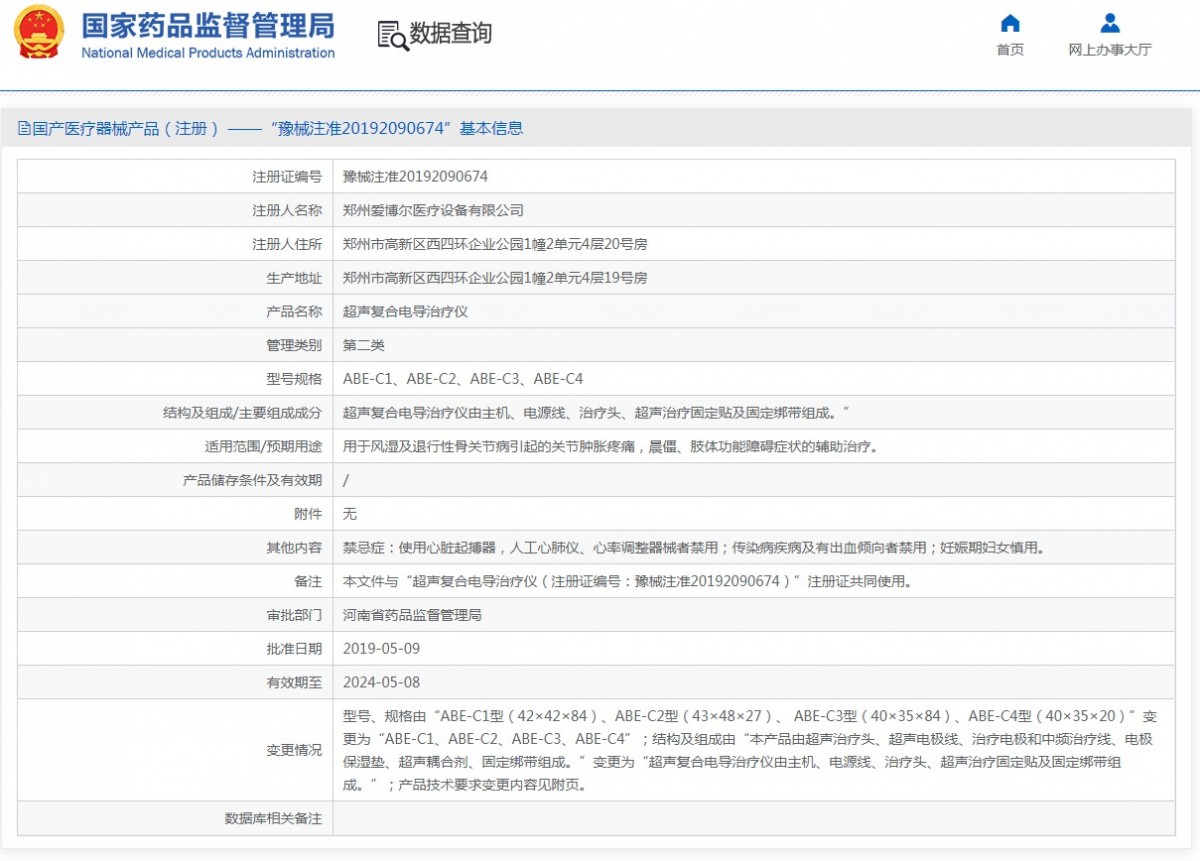Select registration number 豫械注准20192090674 value
1200x861 pixels.
(x=415, y=177)
